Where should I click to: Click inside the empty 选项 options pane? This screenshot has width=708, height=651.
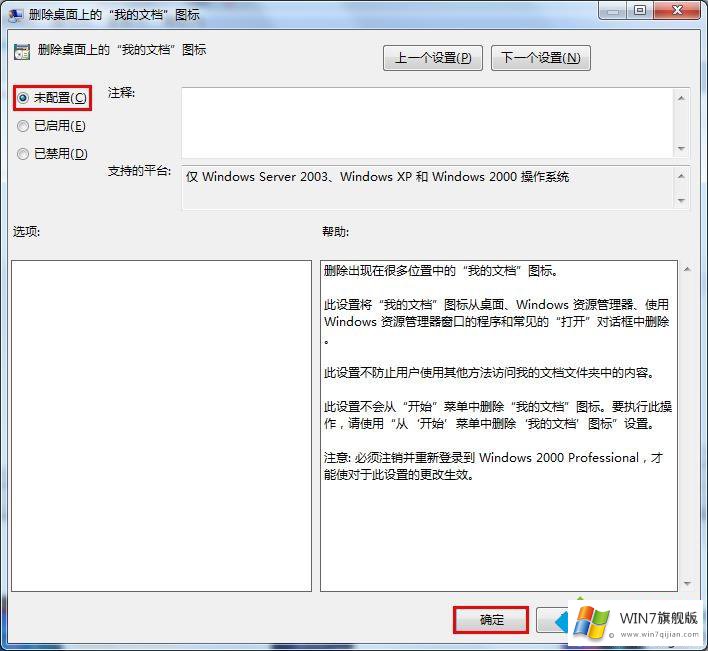(x=161, y=425)
